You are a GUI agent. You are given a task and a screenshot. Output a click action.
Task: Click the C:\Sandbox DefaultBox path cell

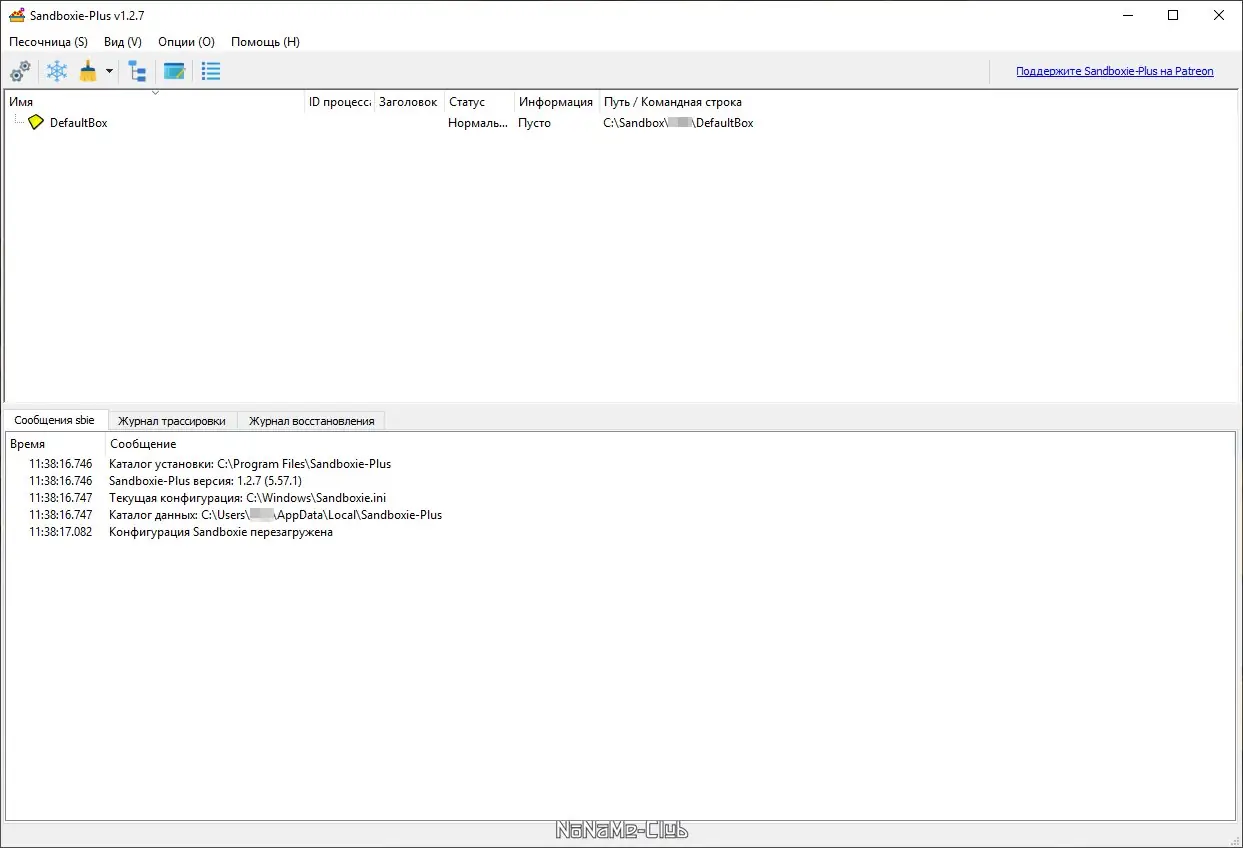coord(678,123)
